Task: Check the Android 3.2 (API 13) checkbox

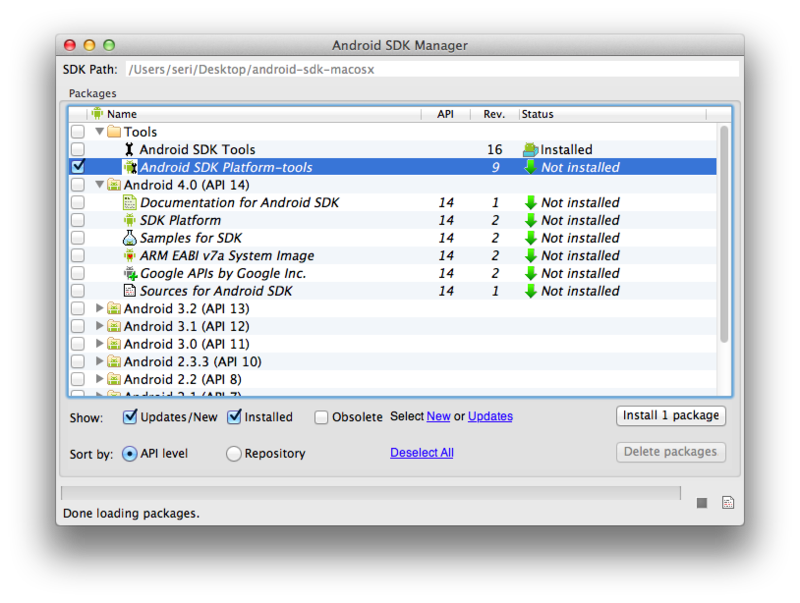Action: (78, 308)
